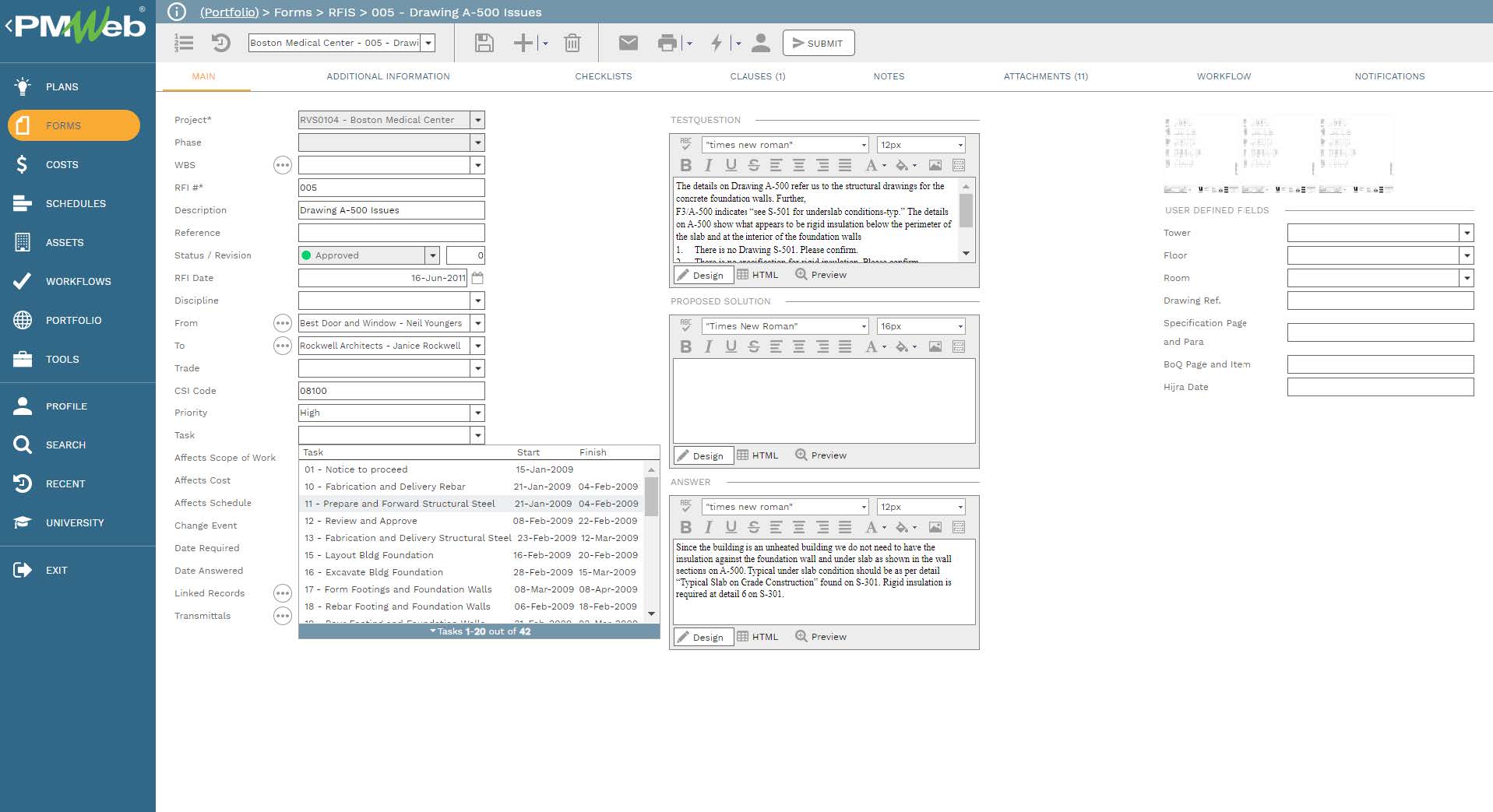Screen dimensions: 1493x812
Task: Open the Trade dropdown
Action: point(478,368)
